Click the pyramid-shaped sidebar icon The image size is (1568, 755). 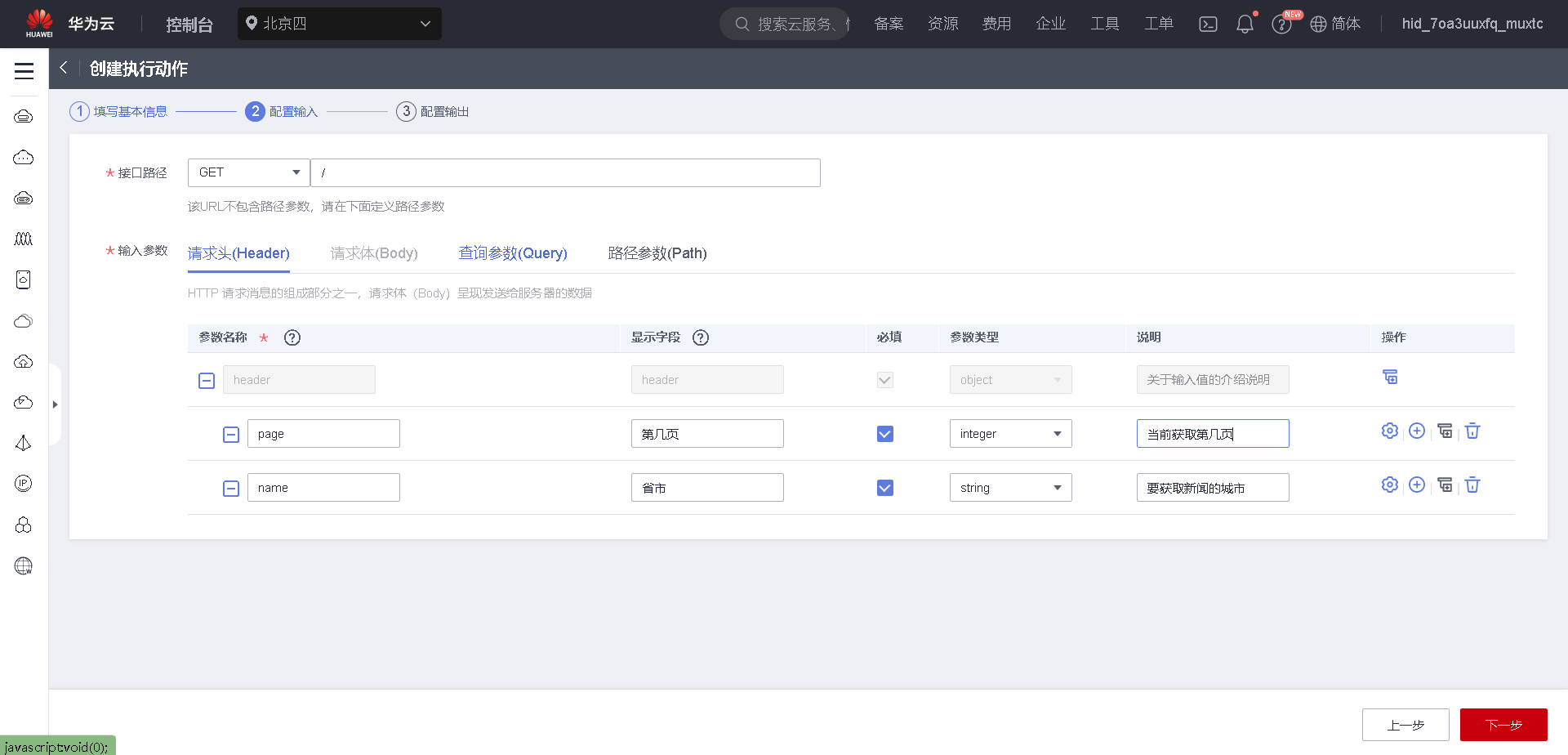(x=24, y=443)
